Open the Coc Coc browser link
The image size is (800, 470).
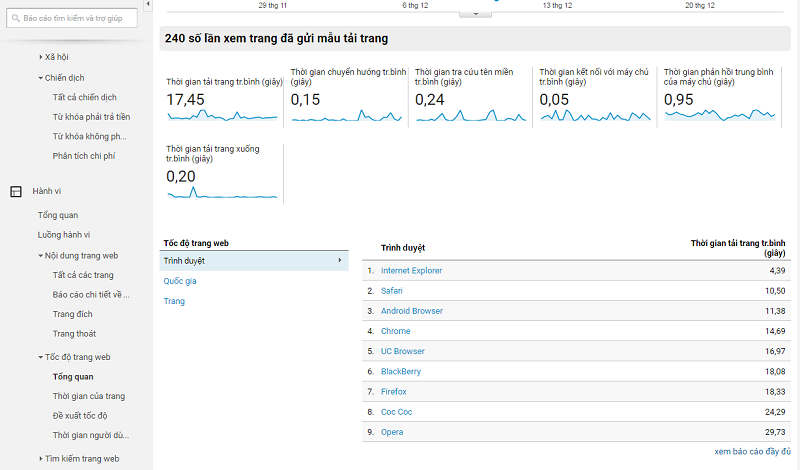point(398,411)
